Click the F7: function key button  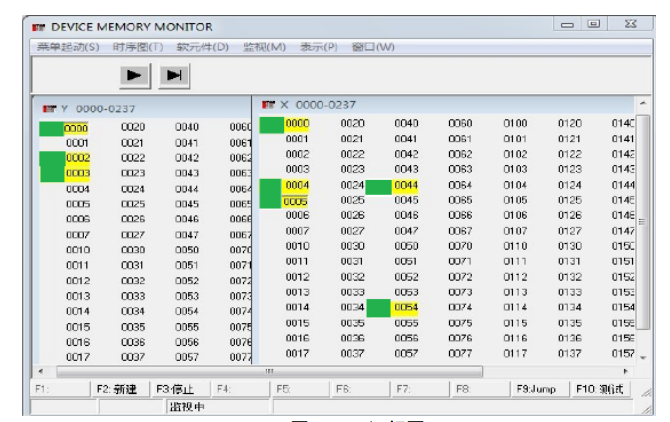(420, 389)
